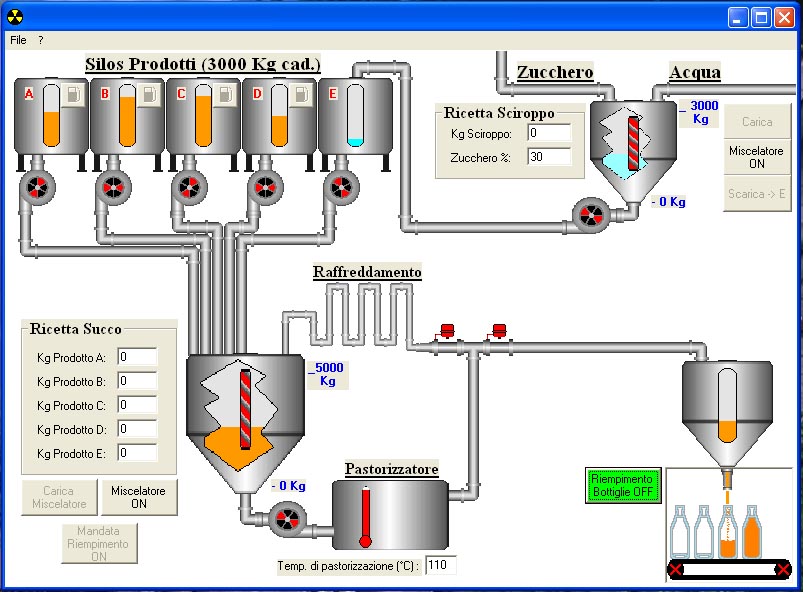Toggle Miscelatore ON in Ricetta Sciroppo section
This screenshot has height=592, width=803.
click(x=755, y=158)
